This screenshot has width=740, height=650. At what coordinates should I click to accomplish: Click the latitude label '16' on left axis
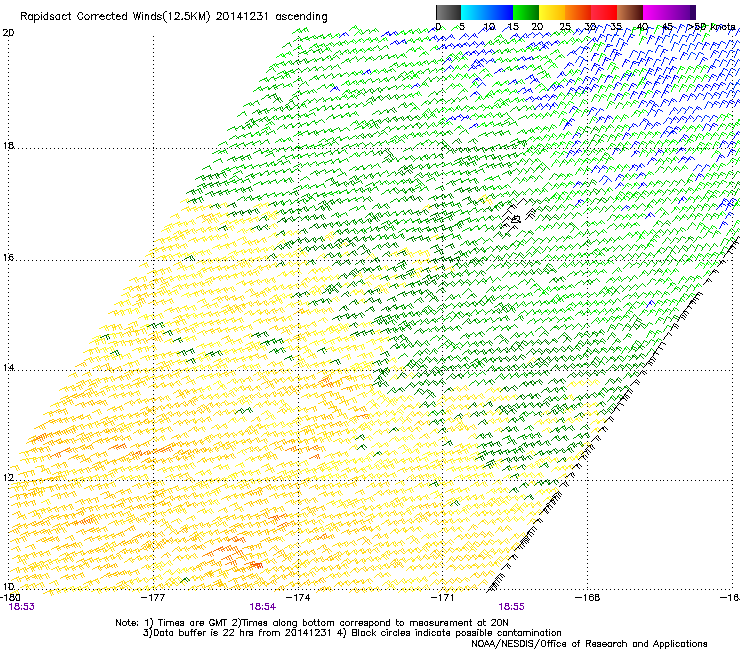point(8,258)
